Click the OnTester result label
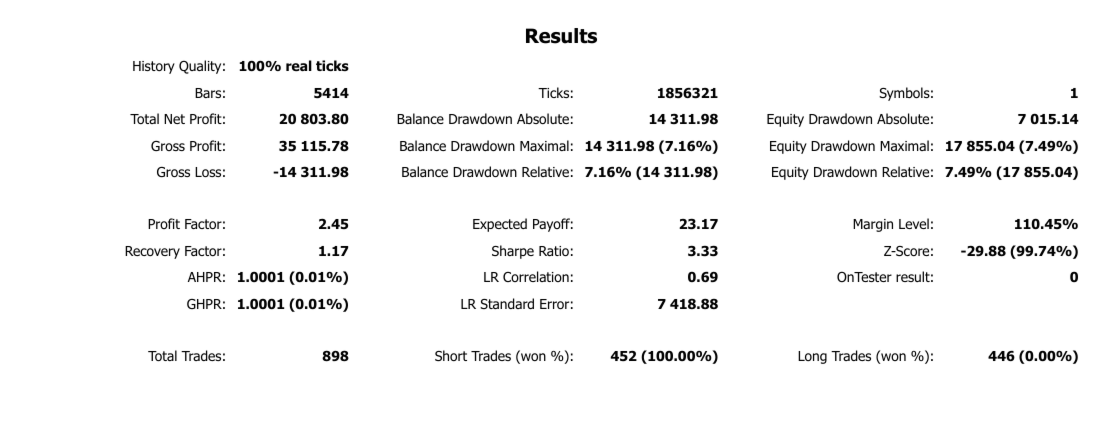 (x=885, y=277)
